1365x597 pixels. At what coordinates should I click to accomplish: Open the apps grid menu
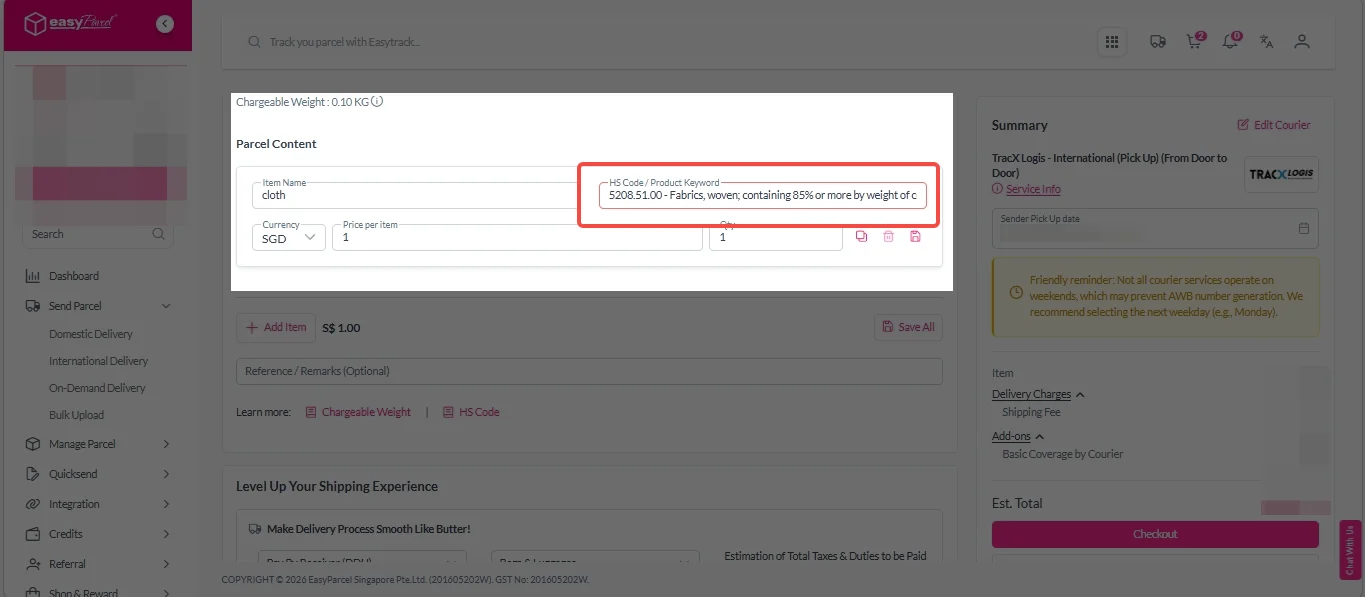(x=1111, y=42)
